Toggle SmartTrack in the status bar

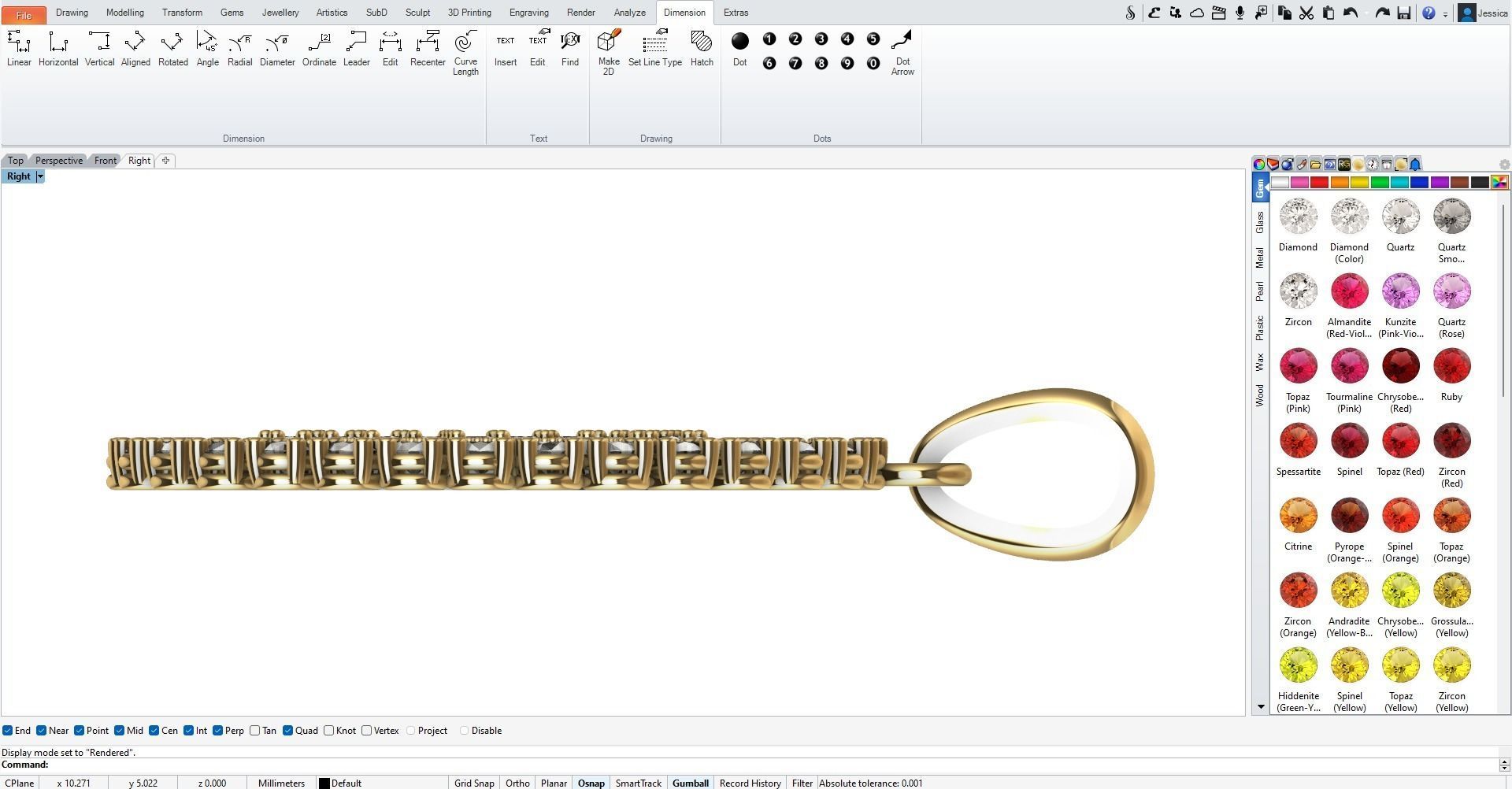(638, 783)
